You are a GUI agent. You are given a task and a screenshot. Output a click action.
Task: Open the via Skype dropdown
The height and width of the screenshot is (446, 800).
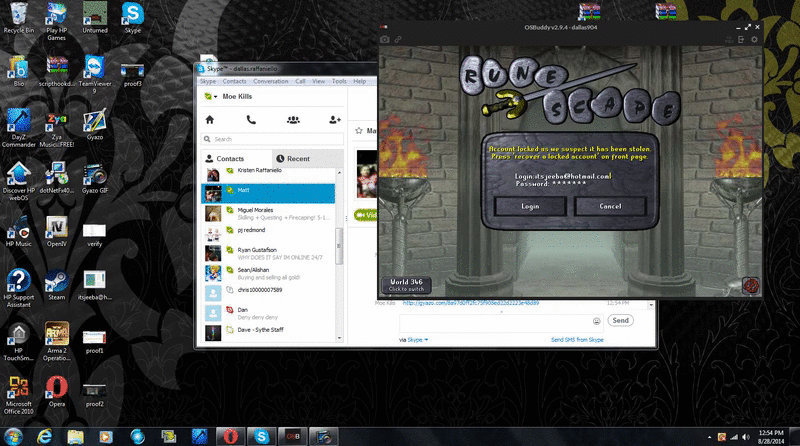coord(417,340)
